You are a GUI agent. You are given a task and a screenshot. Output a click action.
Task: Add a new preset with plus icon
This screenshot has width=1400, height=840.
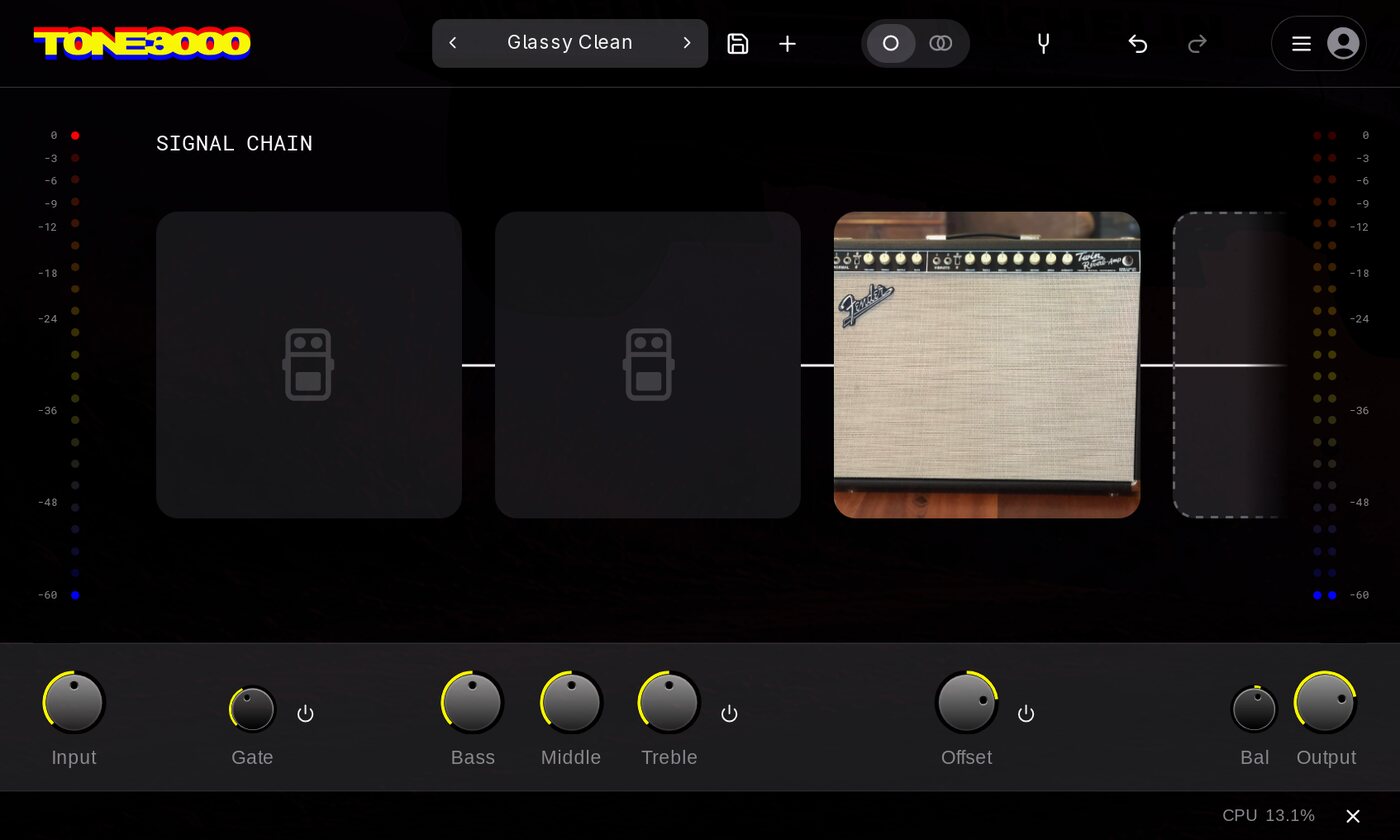click(788, 43)
